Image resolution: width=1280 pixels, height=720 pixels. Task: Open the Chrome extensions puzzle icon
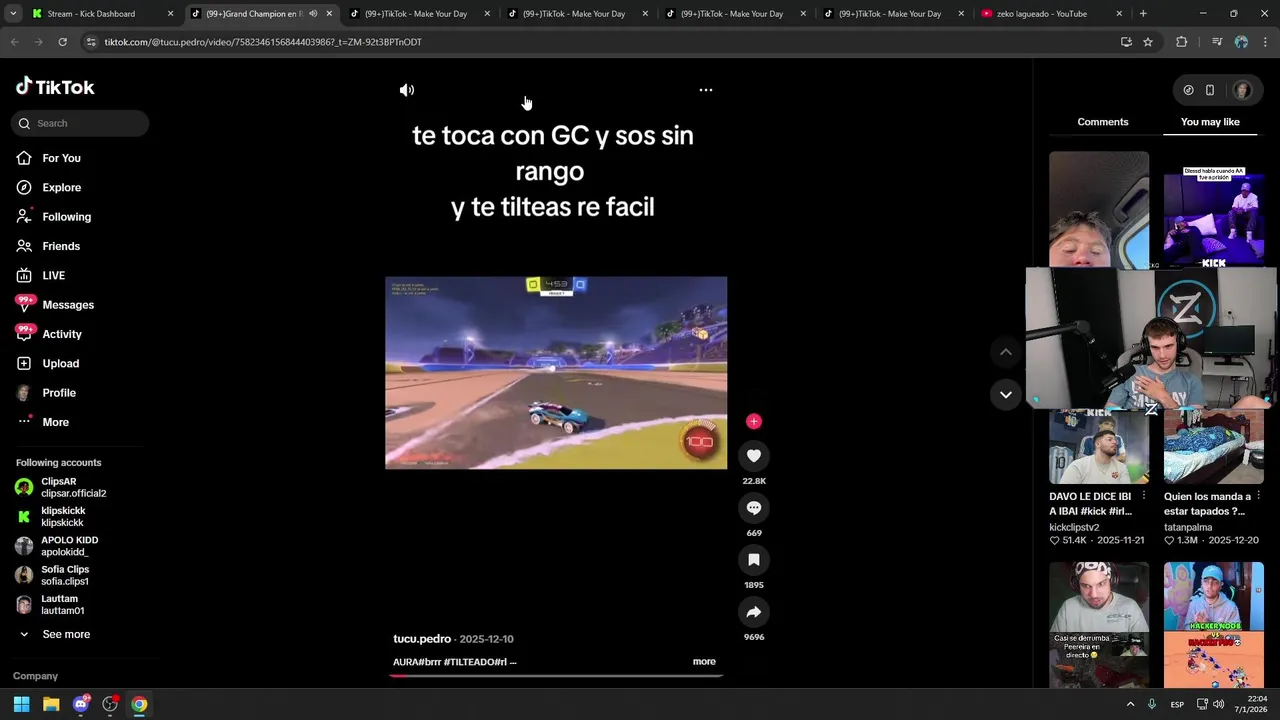(x=1181, y=42)
